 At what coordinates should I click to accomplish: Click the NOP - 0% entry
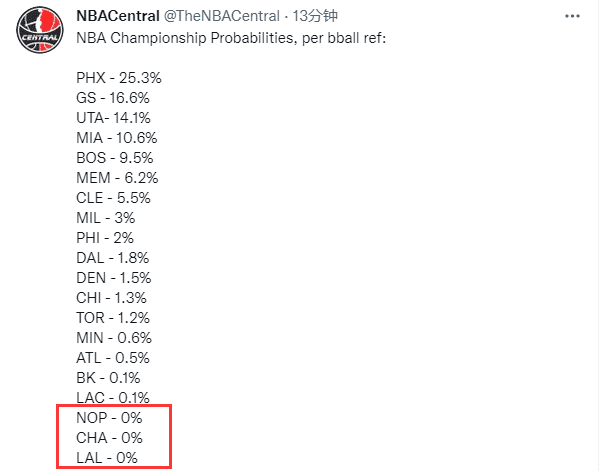[109, 418]
